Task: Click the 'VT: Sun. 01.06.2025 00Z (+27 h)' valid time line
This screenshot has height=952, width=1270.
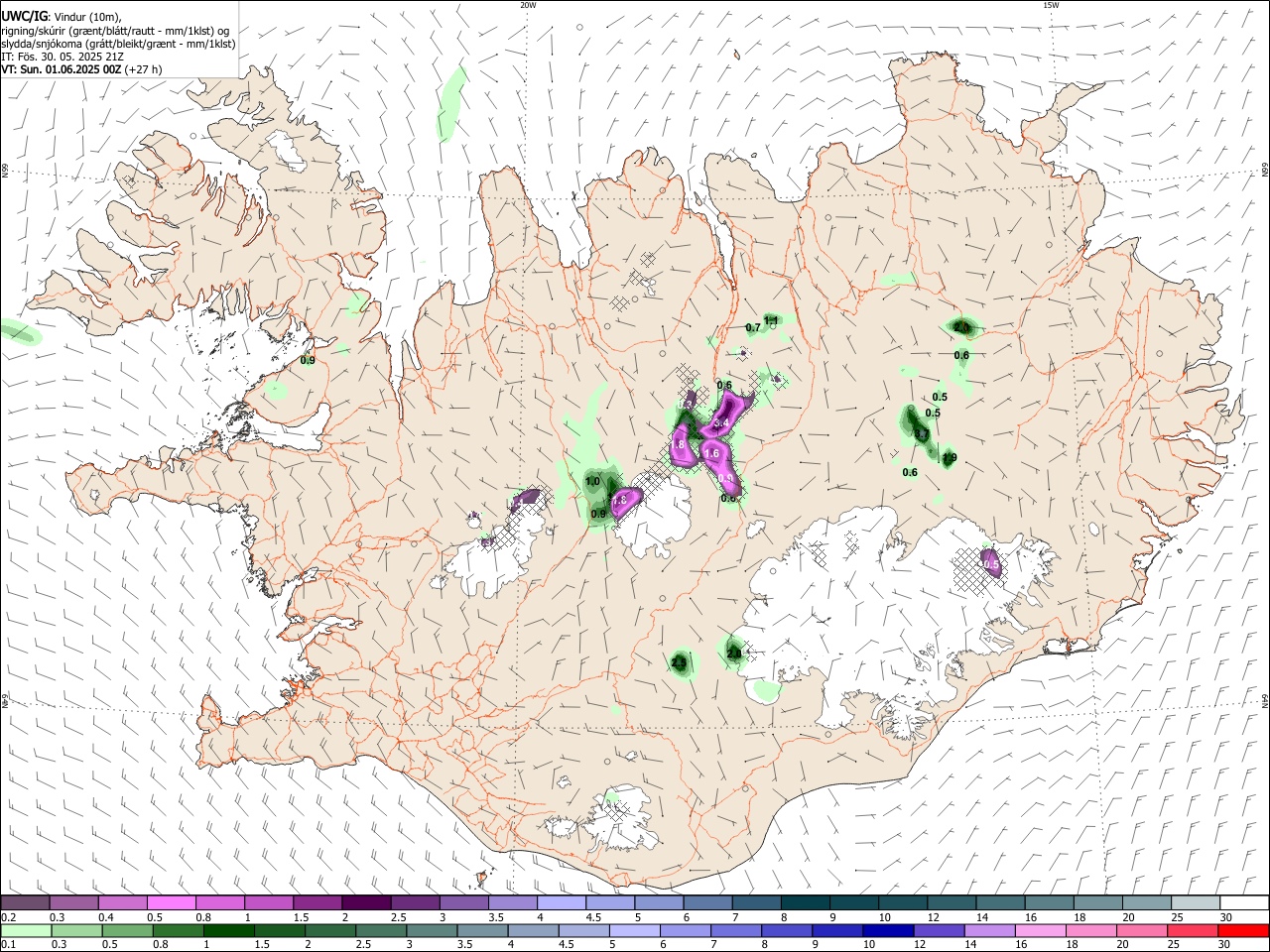Action: pos(81,69)
